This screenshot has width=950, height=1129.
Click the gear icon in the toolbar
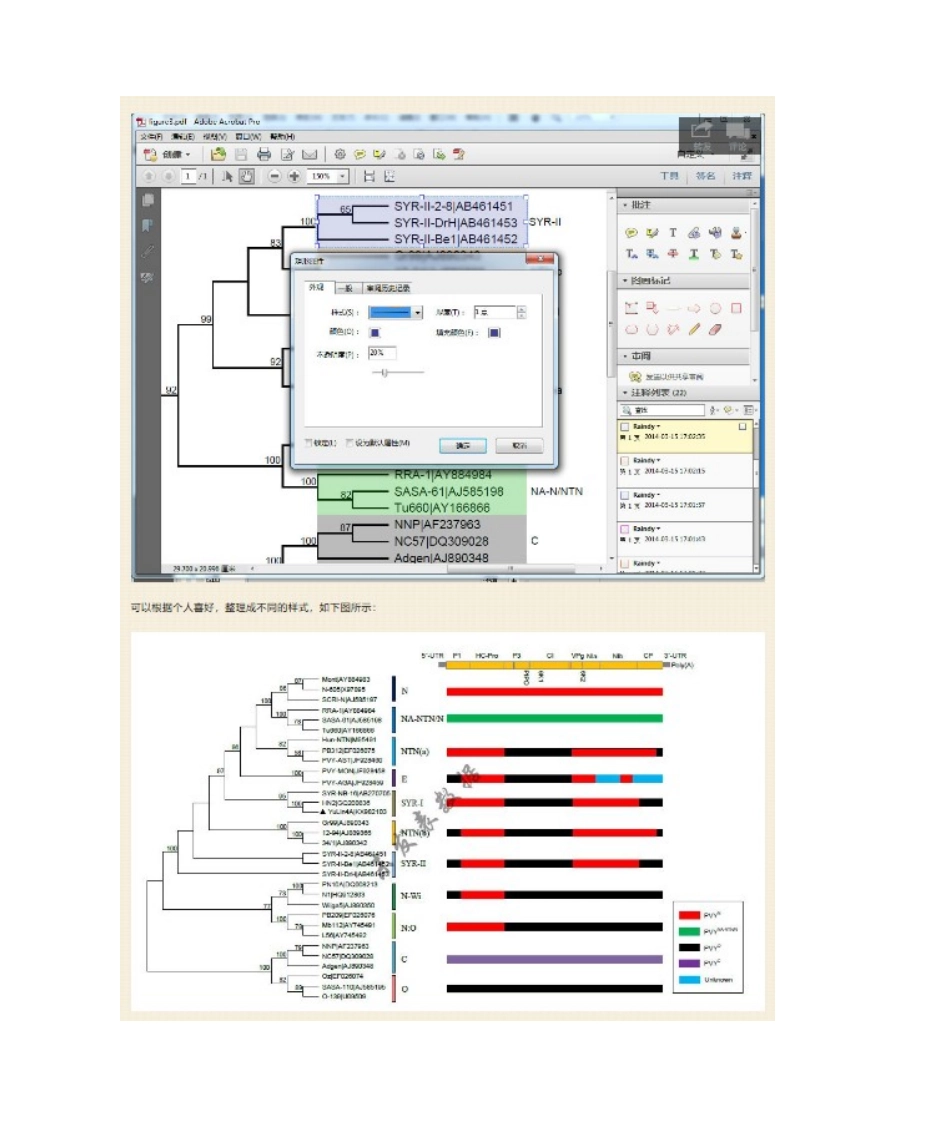[340, 154]
